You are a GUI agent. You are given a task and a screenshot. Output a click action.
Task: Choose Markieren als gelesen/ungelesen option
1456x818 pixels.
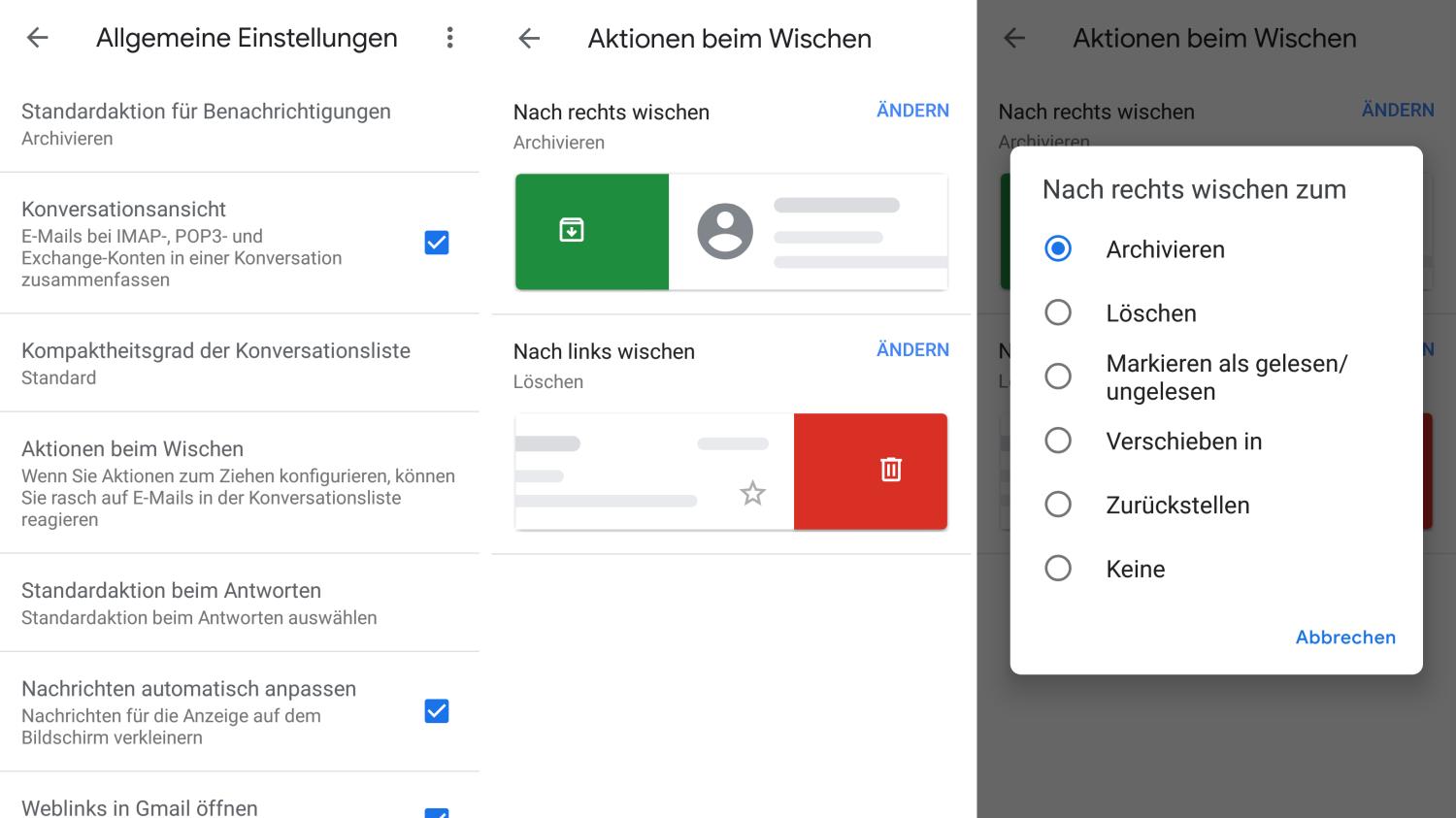point(1058,376)
